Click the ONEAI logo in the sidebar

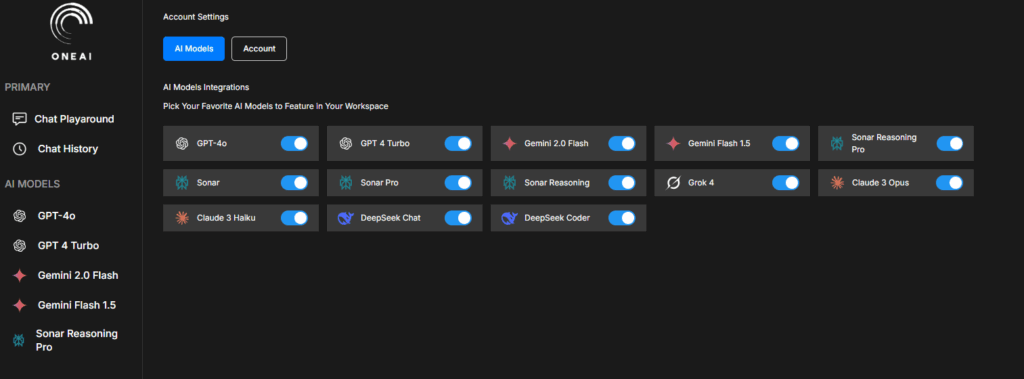coord(71,31)
